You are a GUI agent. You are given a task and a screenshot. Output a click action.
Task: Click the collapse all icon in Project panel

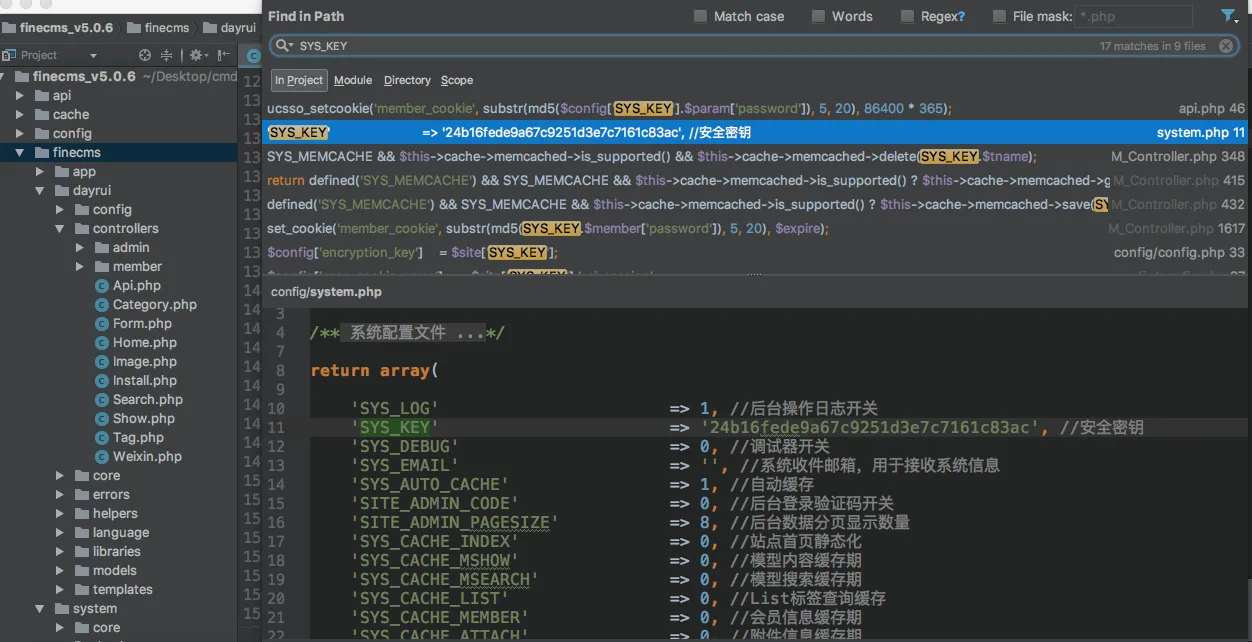click(168, 55)
